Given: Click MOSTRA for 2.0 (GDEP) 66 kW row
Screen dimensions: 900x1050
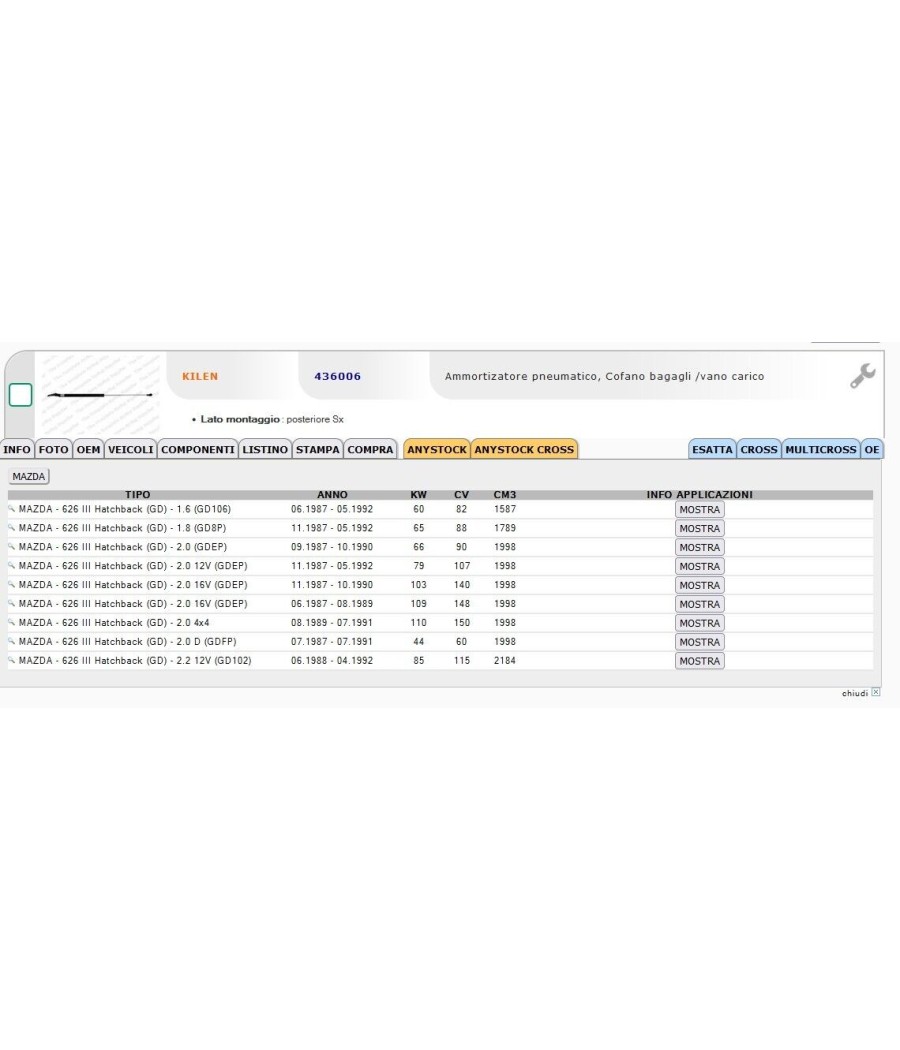Looking at the screenshot, I should coord(700,547).
